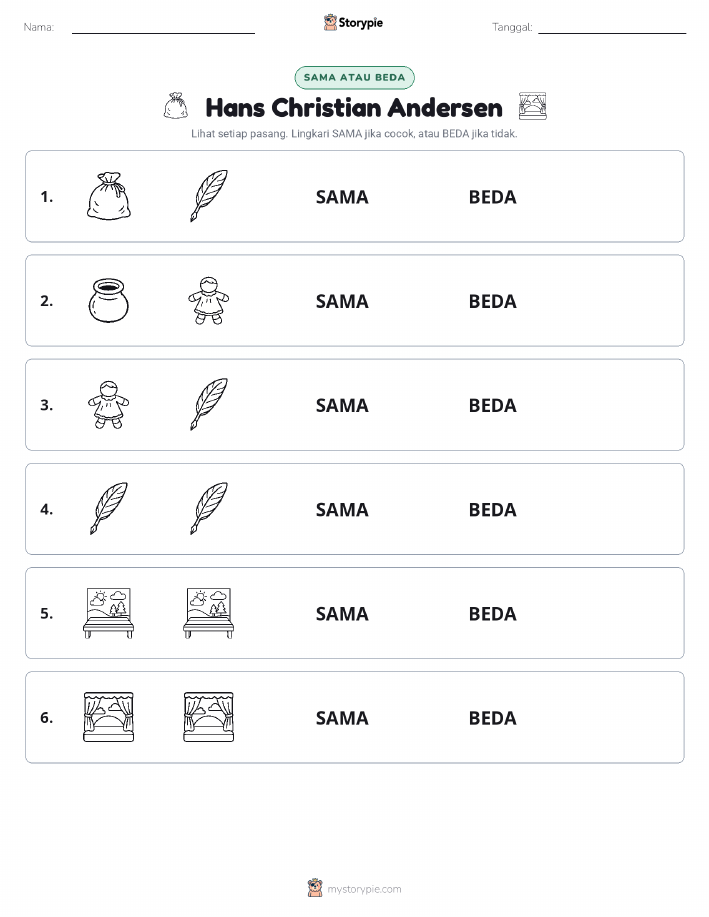The height and width of the screenshot is (917, 709).
Task: Choose SAMA for question 5
Action: [x=342, y=613]
